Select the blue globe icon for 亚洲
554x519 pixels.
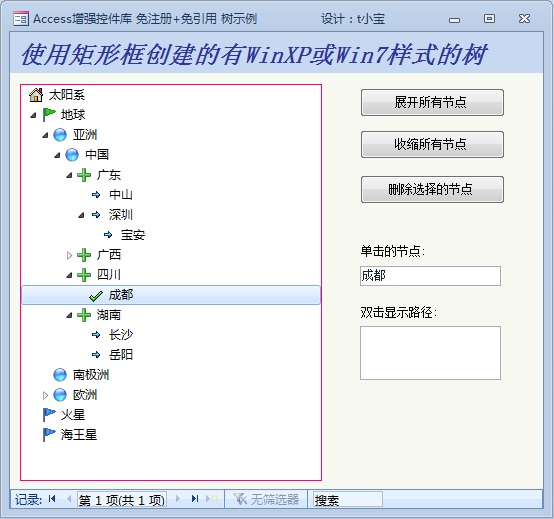coord(60,135)
